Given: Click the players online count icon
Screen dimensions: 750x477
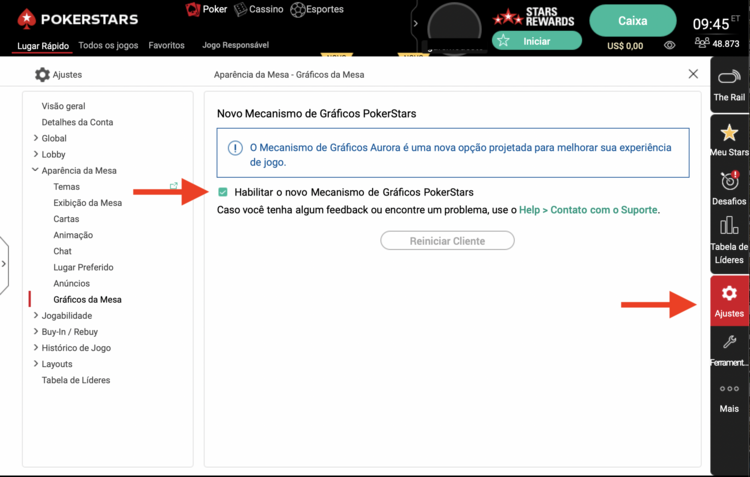Looking at the screenshot, I should (702, 43).
